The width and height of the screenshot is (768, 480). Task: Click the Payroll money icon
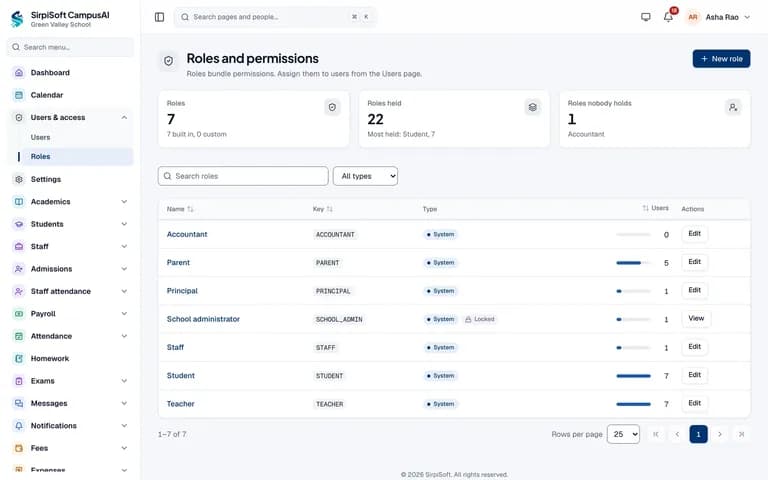pos(19,314)
